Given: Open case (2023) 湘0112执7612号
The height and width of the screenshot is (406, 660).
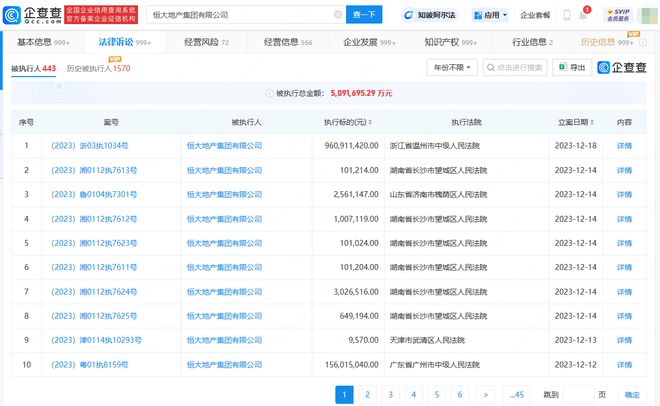Looking at the screenshot, I should coord(94,219).
